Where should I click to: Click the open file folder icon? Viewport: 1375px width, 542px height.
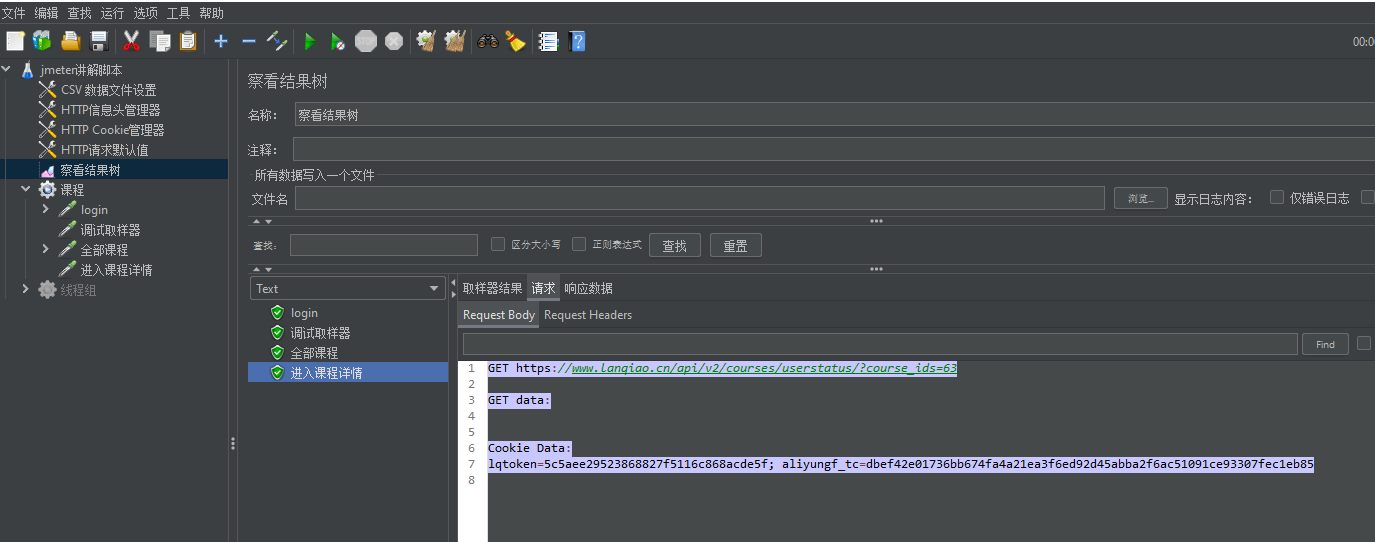tap(70, 41)
